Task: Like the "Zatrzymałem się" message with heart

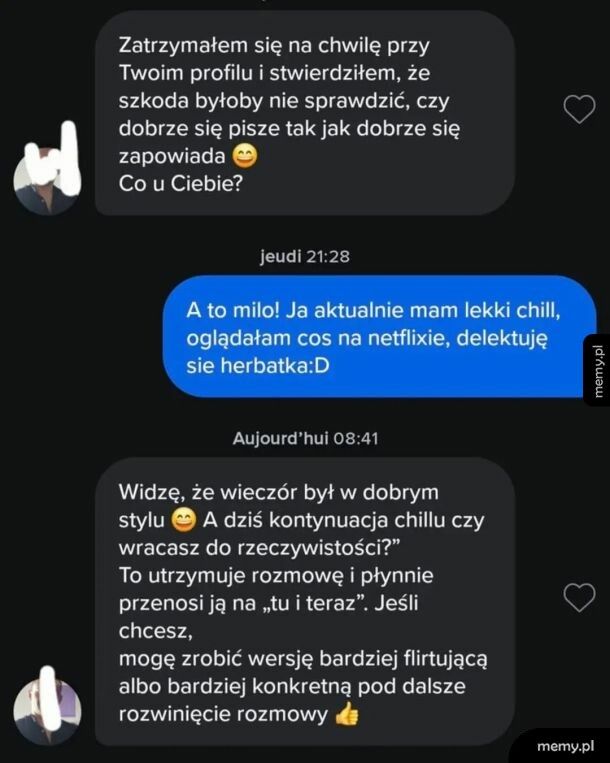Action: click(x=579, y=109)
